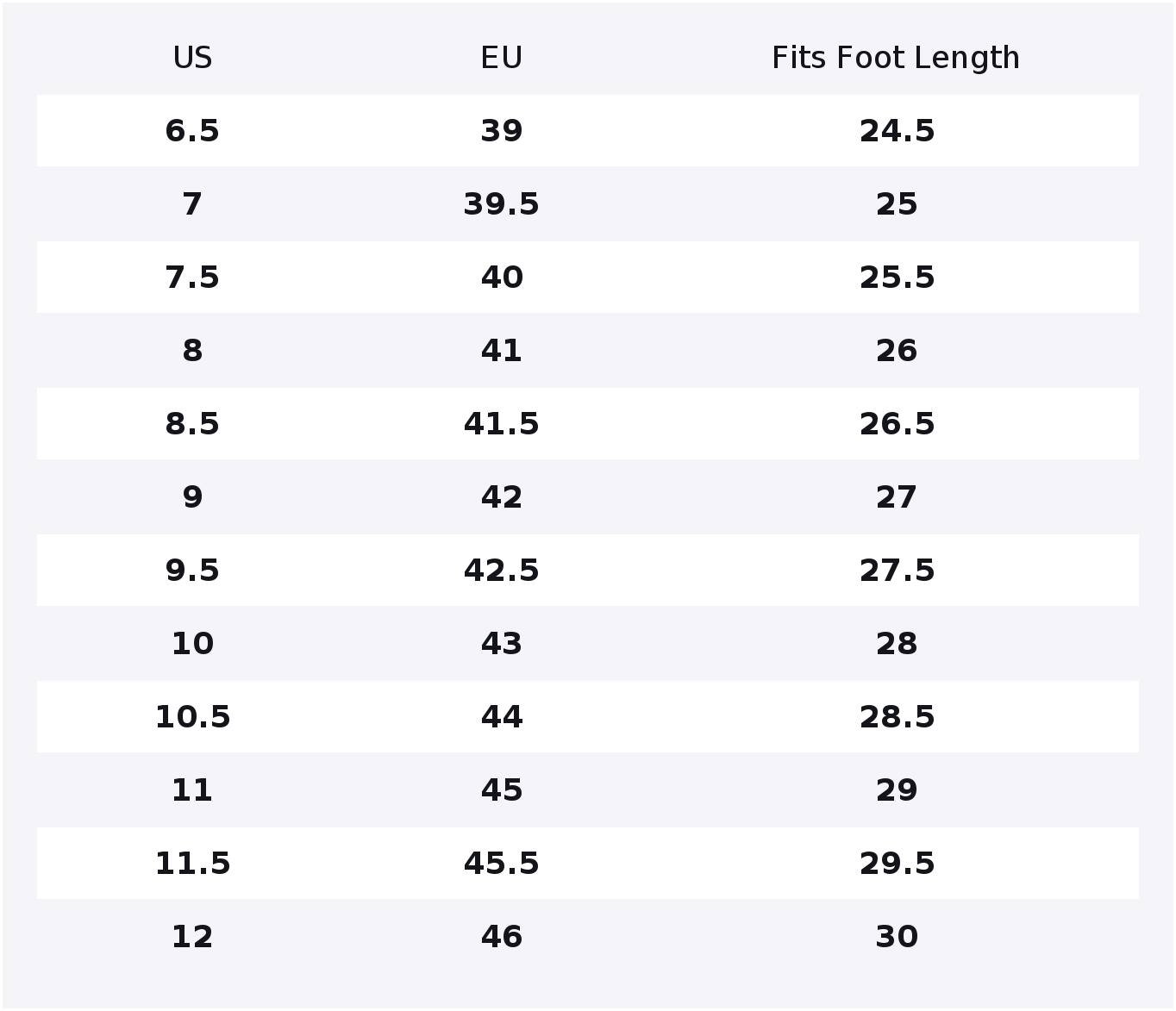Select foot length 30 cell
Viewport: 1176px width, 1011px height.
(x=897, y=937)
